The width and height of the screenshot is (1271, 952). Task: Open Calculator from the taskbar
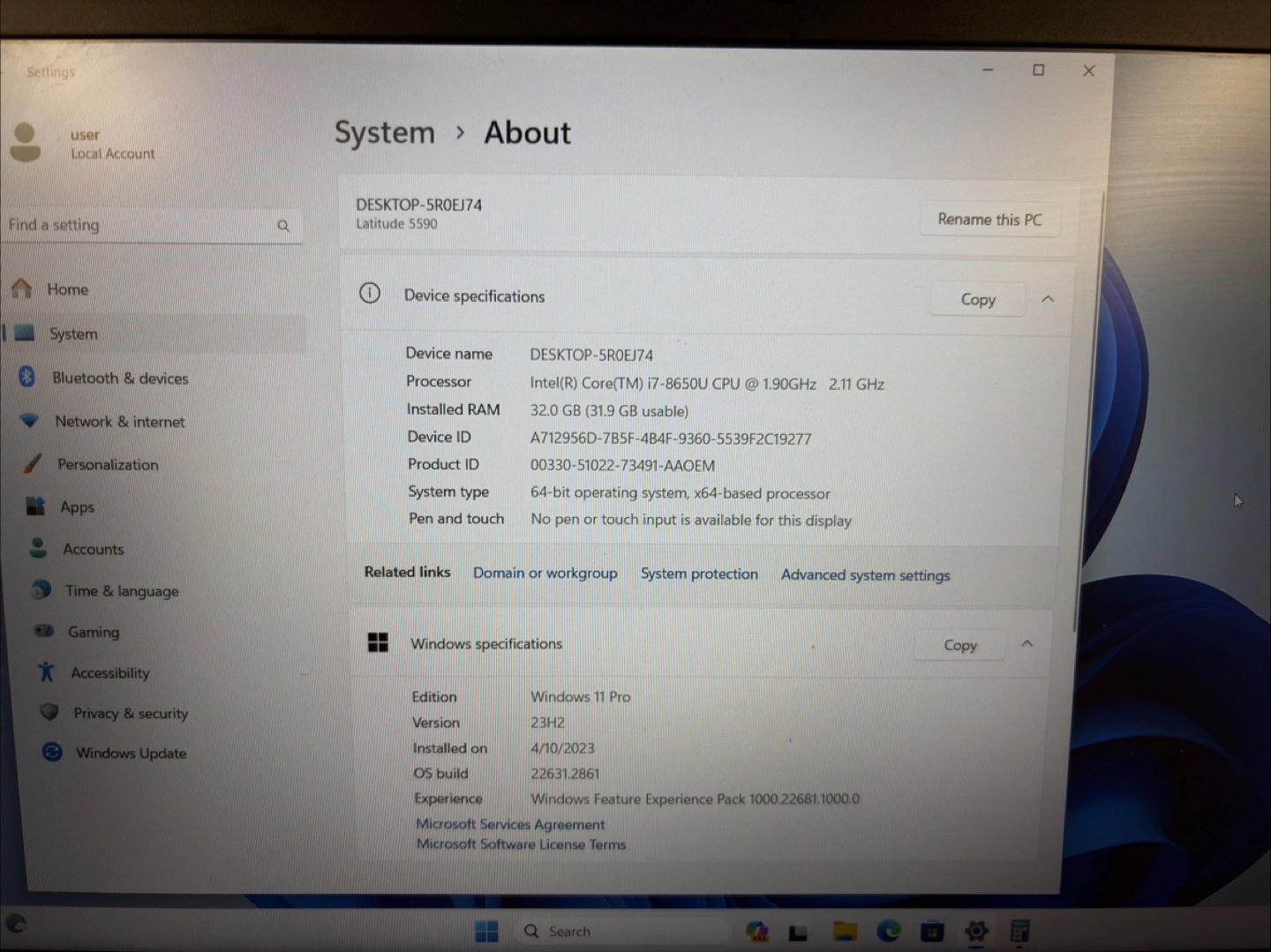tap(1019, 932)
